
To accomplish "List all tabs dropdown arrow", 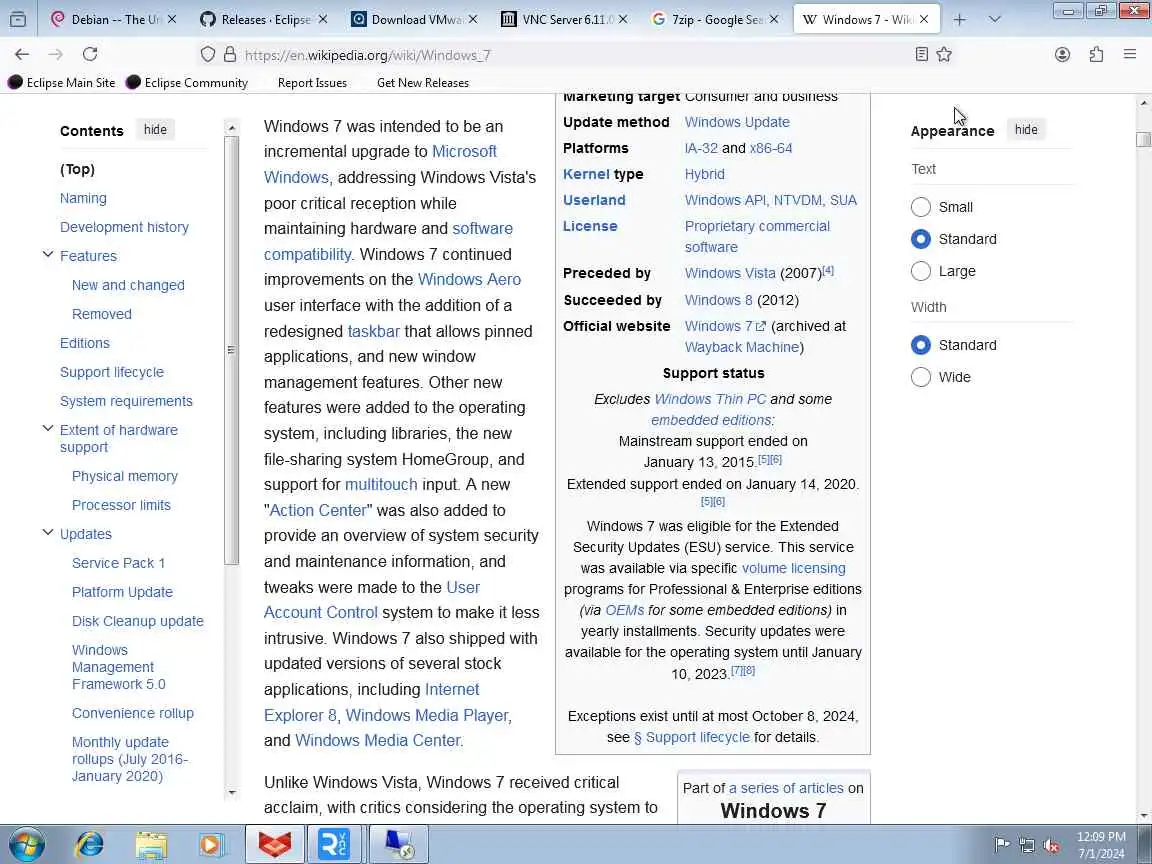I will (x=995, y=20).
